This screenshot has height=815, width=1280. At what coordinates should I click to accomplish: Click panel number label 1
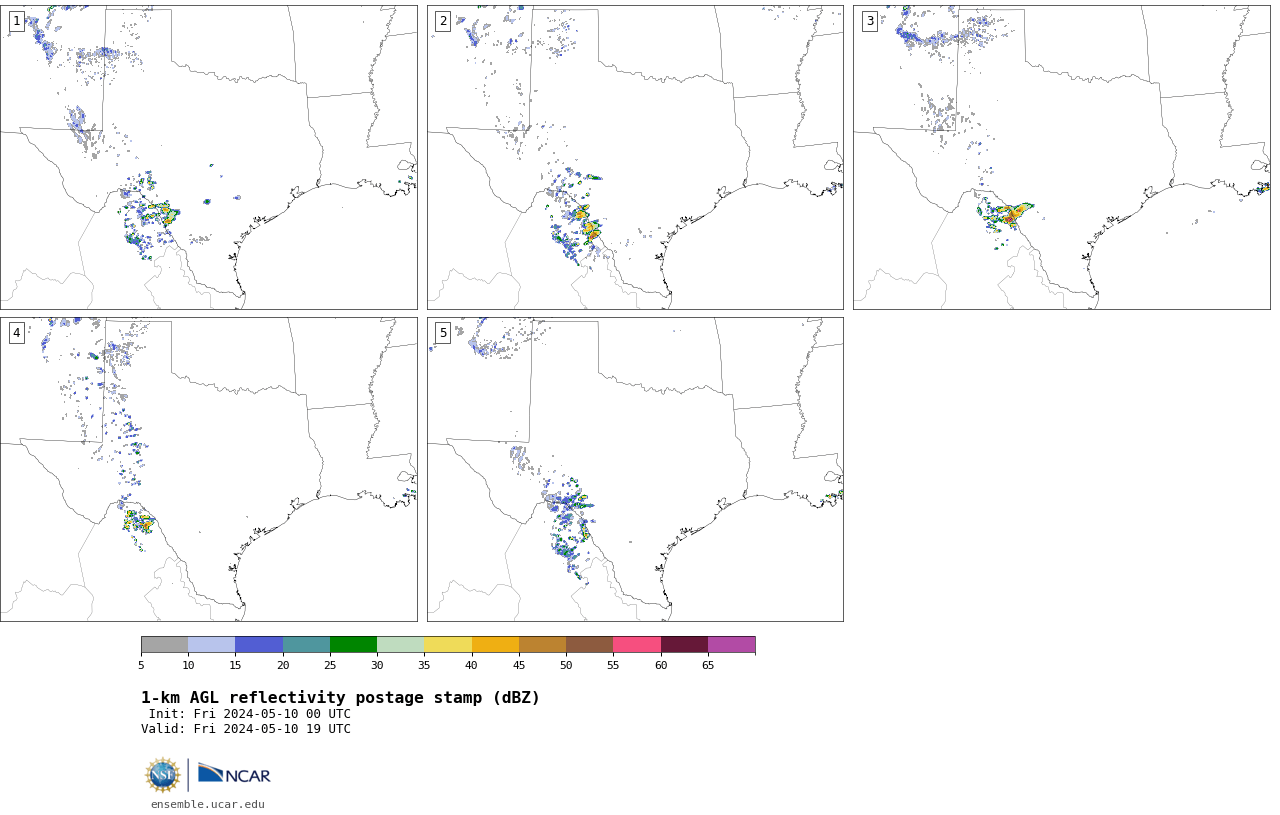click(17, 21)
